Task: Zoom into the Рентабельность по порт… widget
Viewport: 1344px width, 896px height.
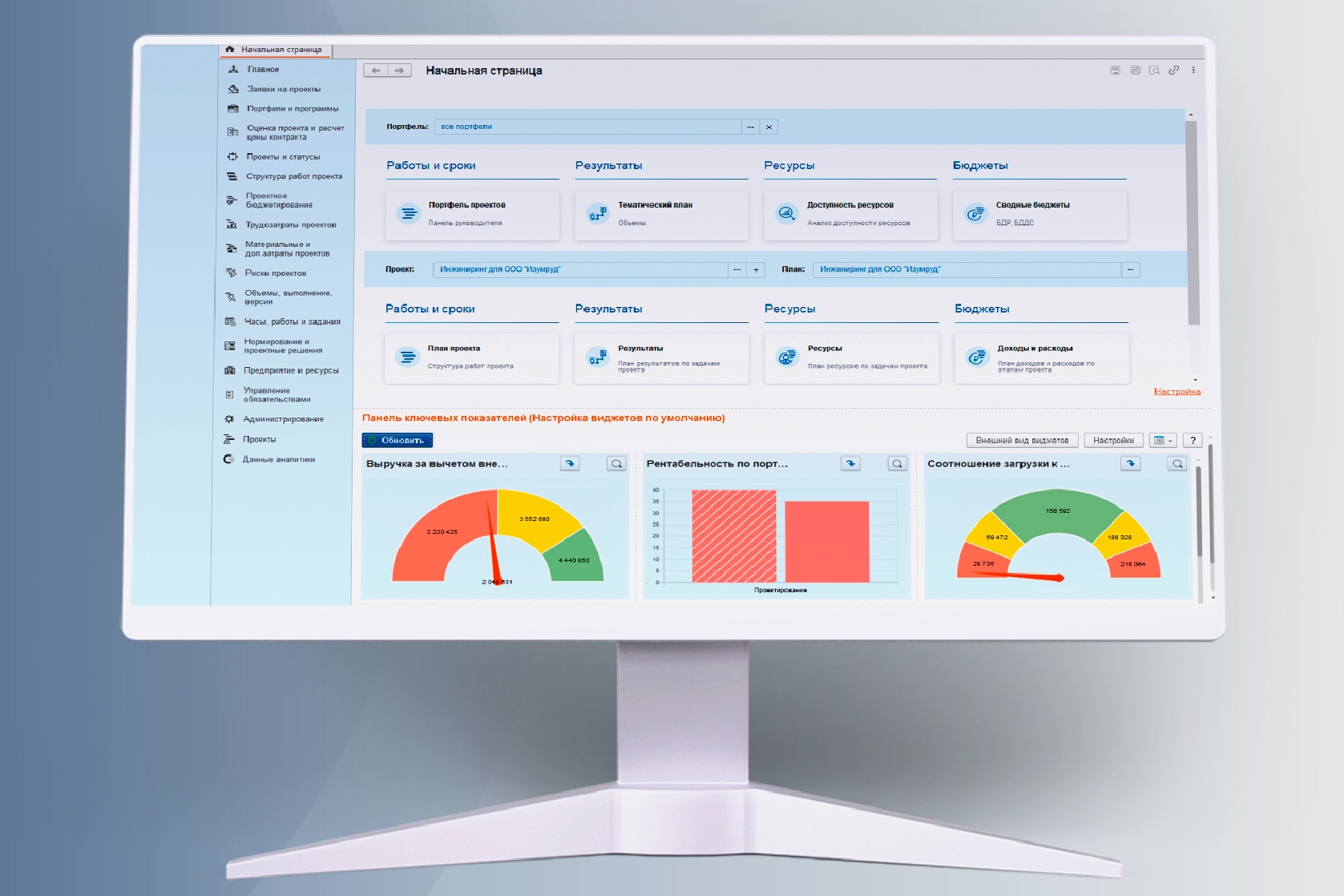Action: 898,464
